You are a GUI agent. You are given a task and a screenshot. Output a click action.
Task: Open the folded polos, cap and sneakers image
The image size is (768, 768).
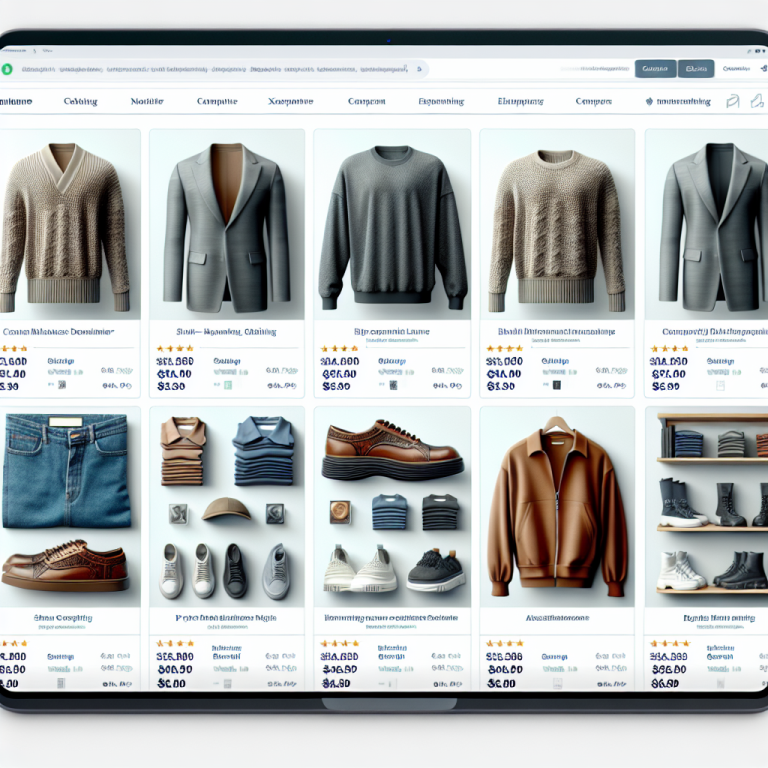click(x=227, y=507)
